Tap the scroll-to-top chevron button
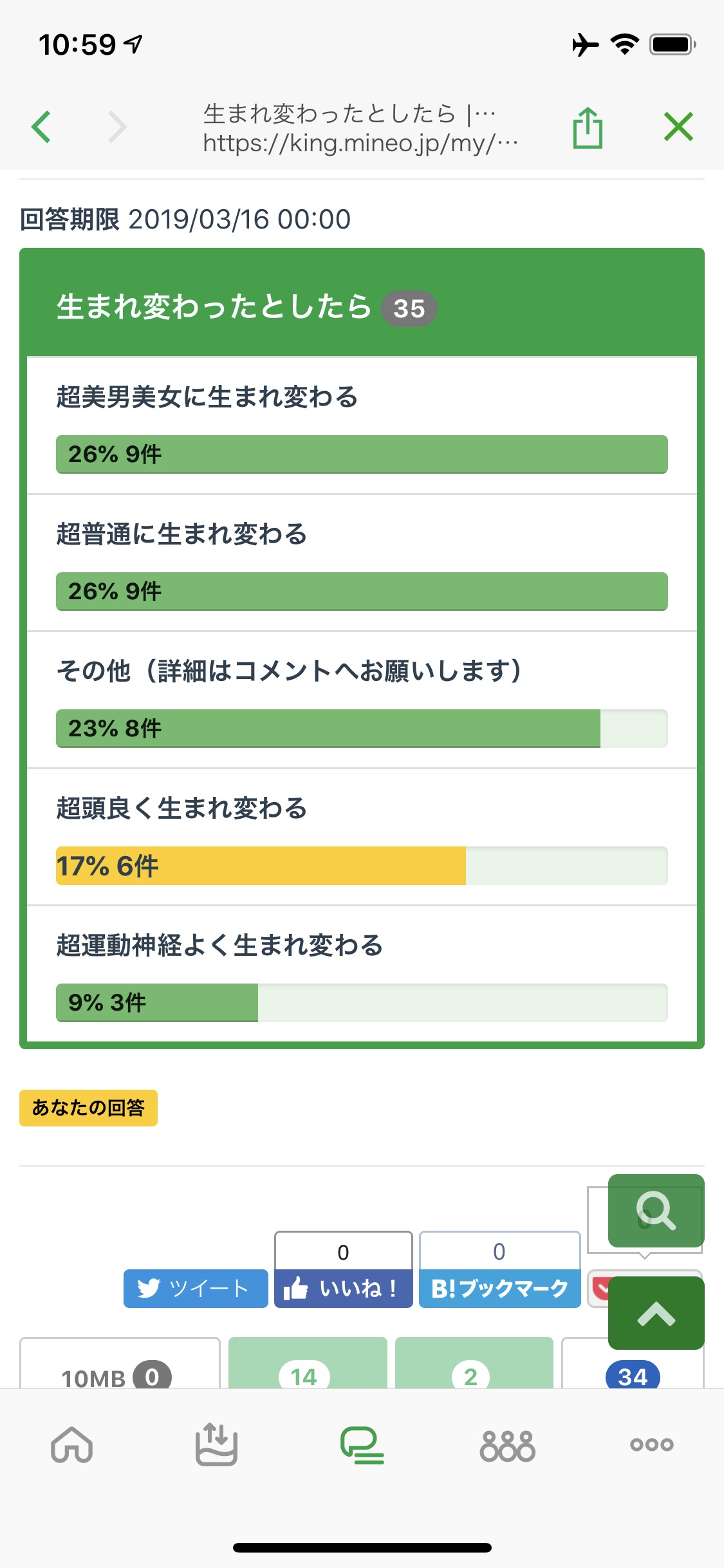 pos(656,1313)
